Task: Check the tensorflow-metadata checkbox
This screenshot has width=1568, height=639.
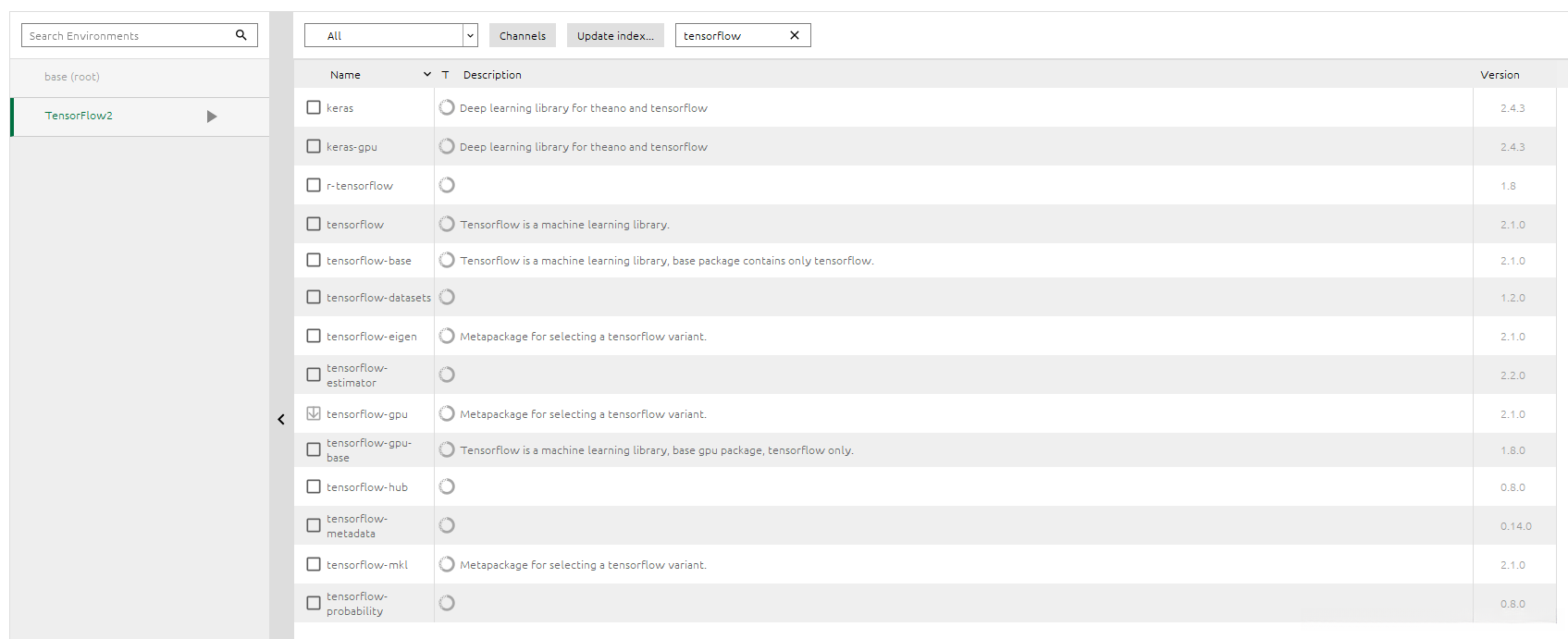Action: (314, 525)
